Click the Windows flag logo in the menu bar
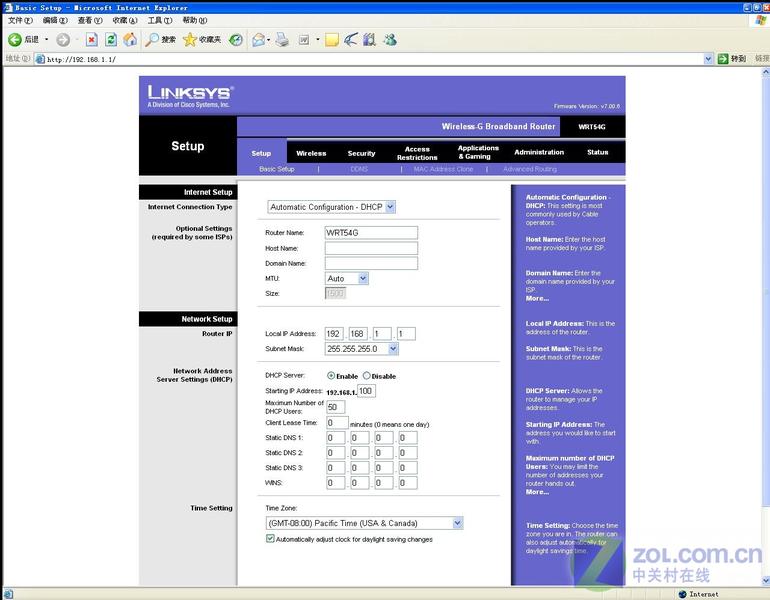This screenshot has height=600, width=770. tap(761, 20)
